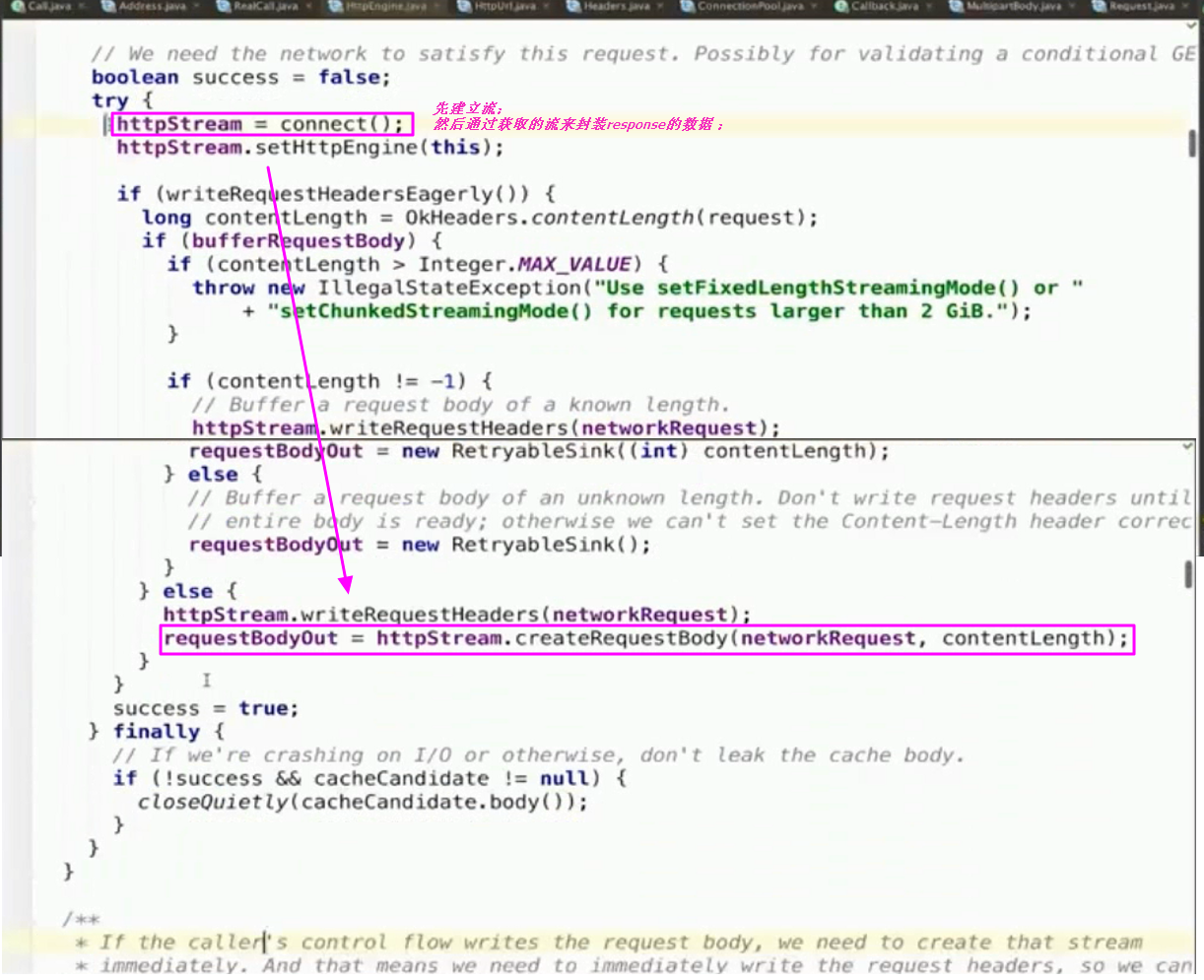
Task: Place cursor on 'boolean success = false;' line
Action: coord(241,77)
